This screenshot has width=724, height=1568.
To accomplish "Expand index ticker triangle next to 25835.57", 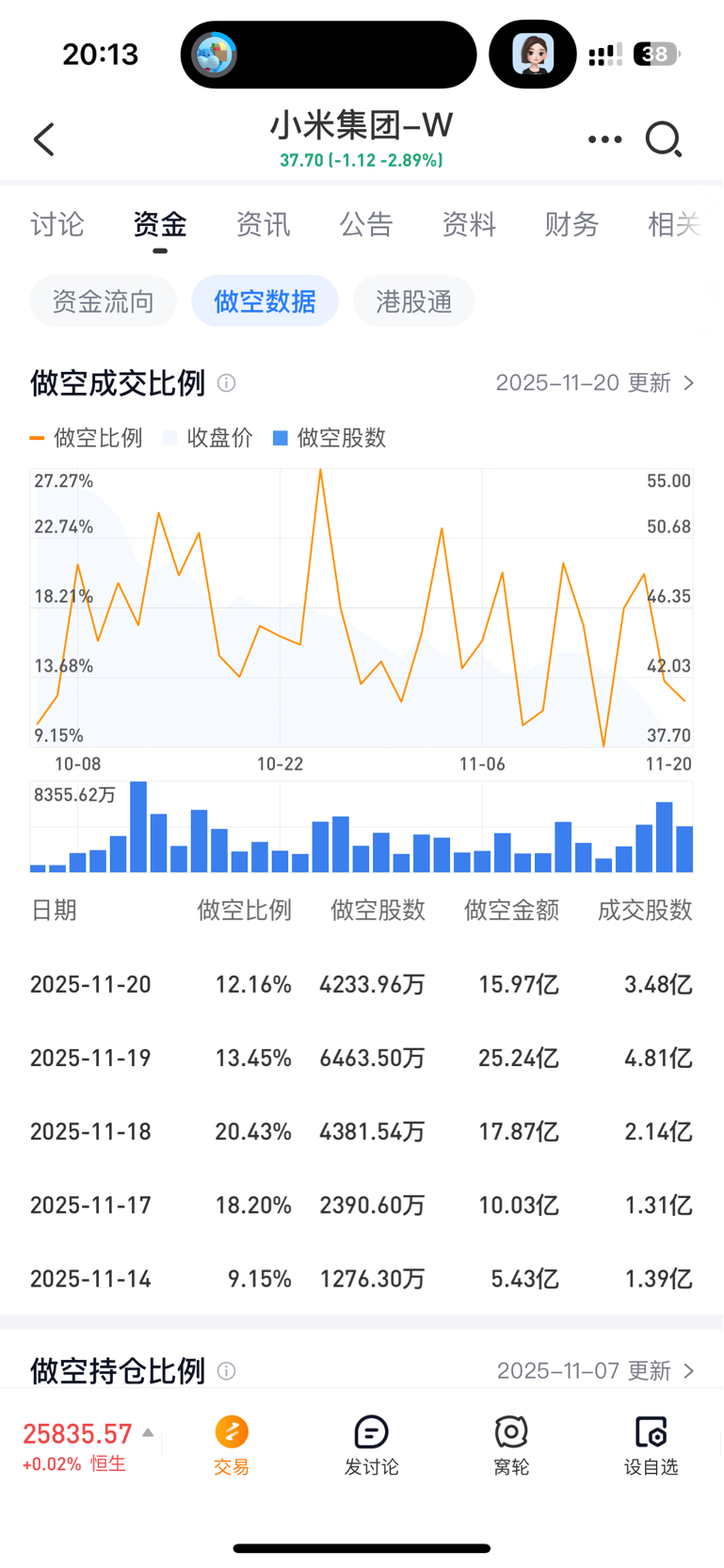I will coord(148,1433).
